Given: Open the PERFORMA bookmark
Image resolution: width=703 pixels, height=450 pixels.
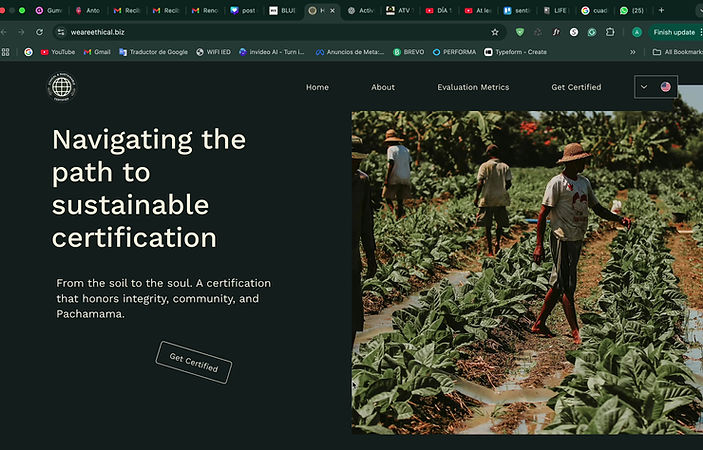Looking at the screenshot, I should [x=454, y=52].
